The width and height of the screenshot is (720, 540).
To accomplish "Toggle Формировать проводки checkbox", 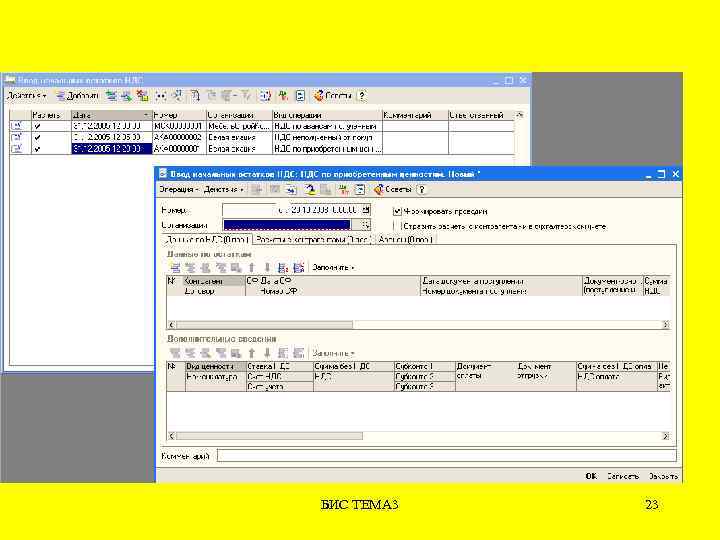I will point(397,211).
